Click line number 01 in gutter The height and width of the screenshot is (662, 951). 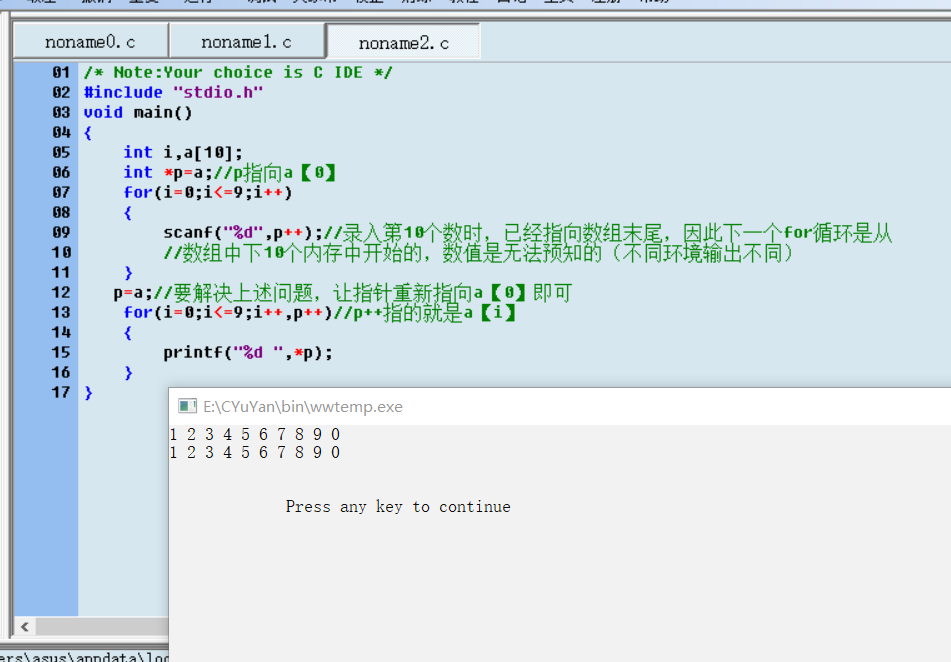61,73
